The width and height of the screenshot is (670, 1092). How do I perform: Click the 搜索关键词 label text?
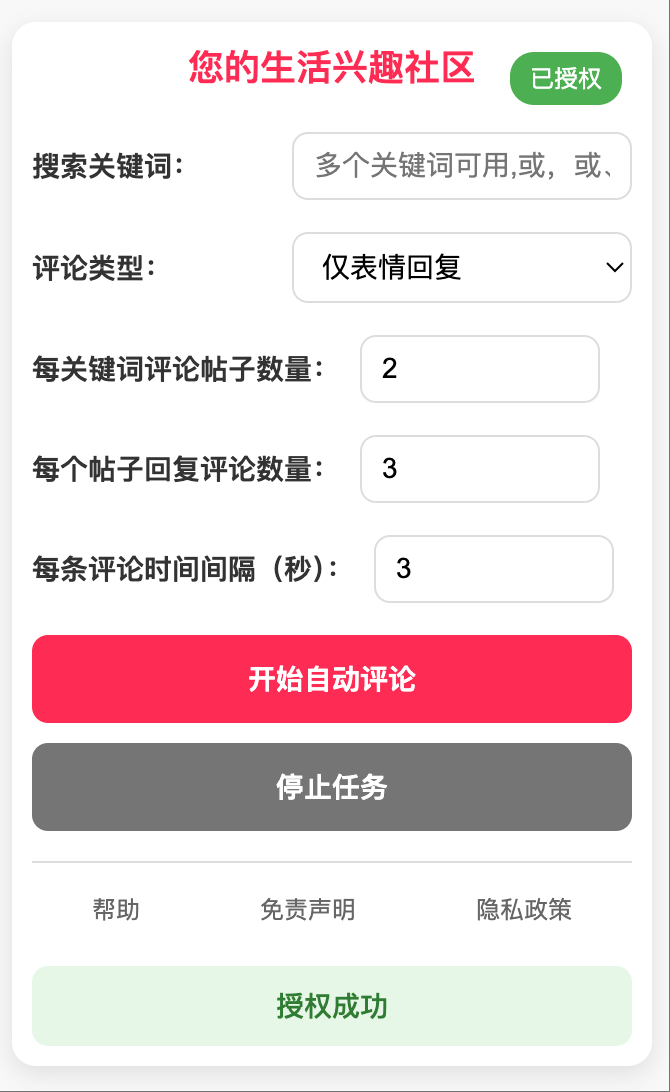point(108,166)
